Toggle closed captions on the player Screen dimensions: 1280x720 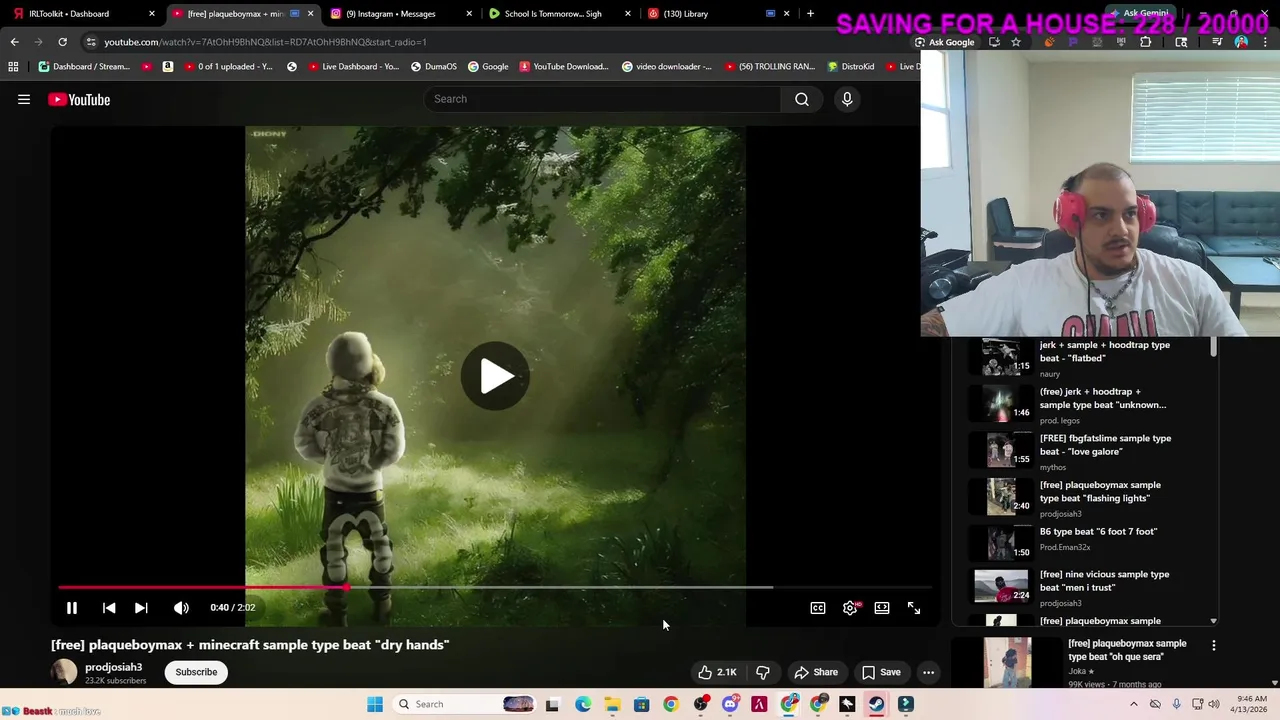pyautogui.click(x=818, y=608)
